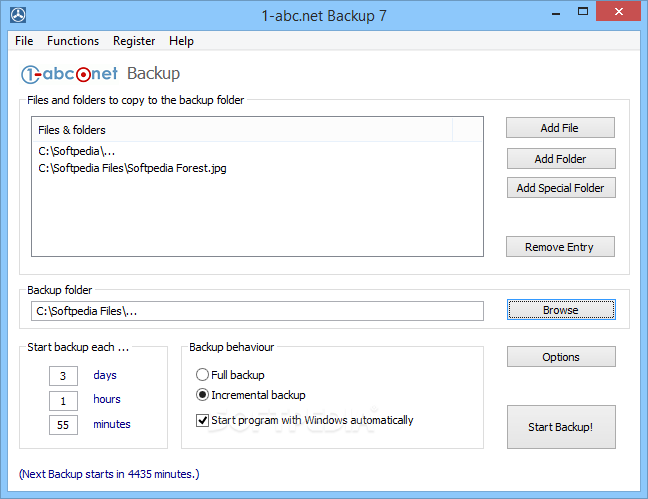Click the Next Backup starts status text
Viewport: 648px width, 499px height.
coord(109,474)
